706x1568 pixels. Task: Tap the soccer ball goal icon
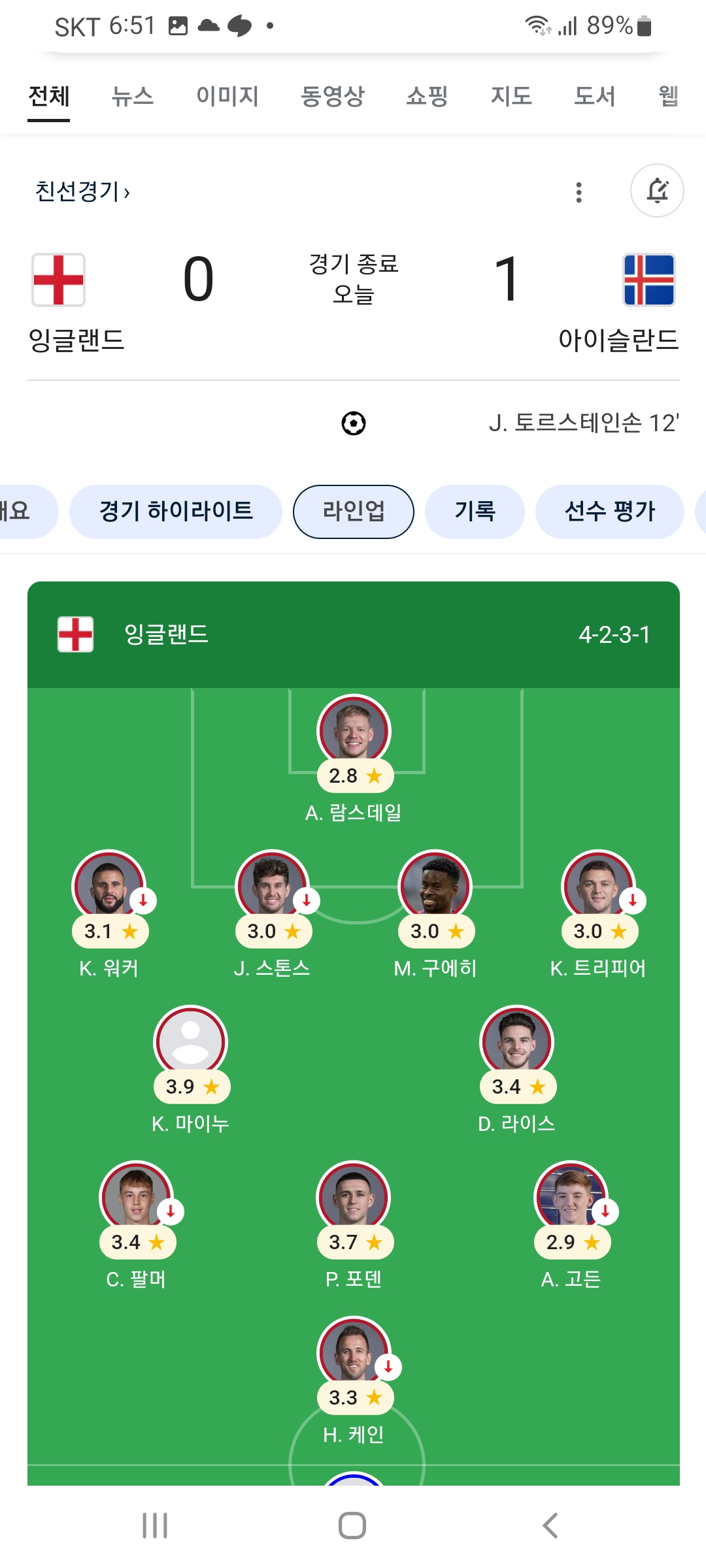coord(354,423)
